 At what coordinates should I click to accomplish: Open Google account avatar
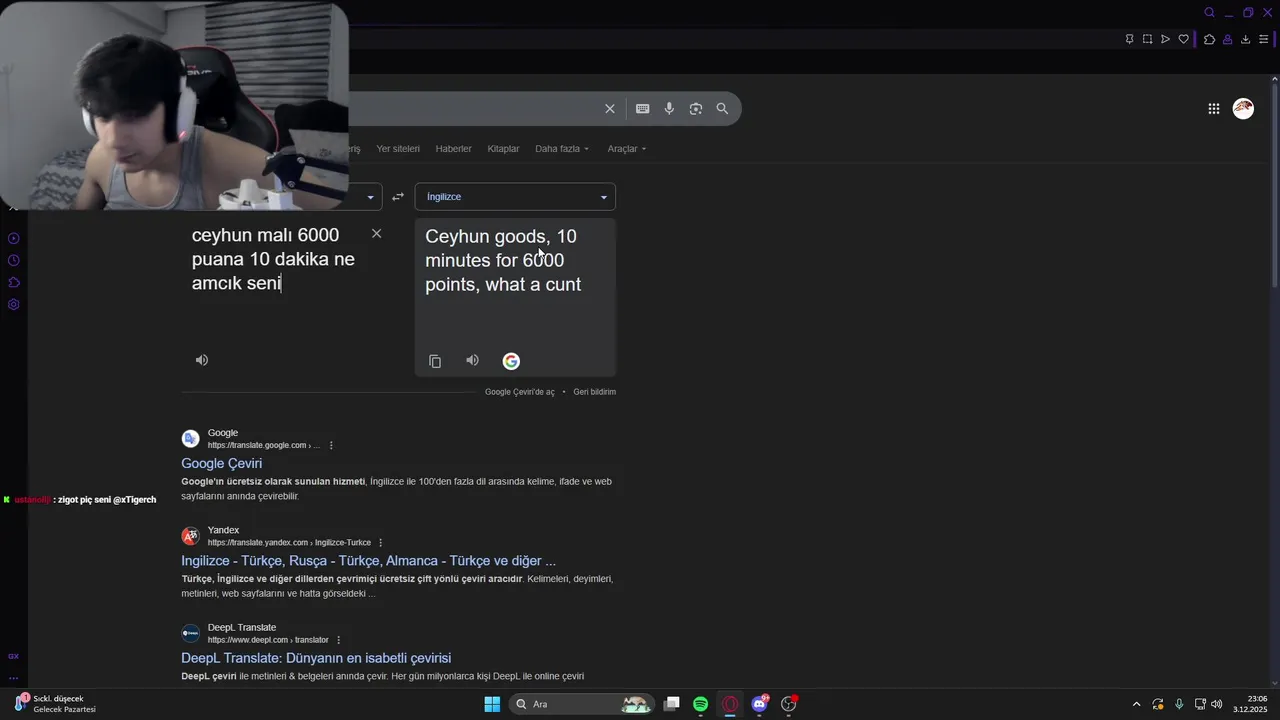tap(1243, 109)
